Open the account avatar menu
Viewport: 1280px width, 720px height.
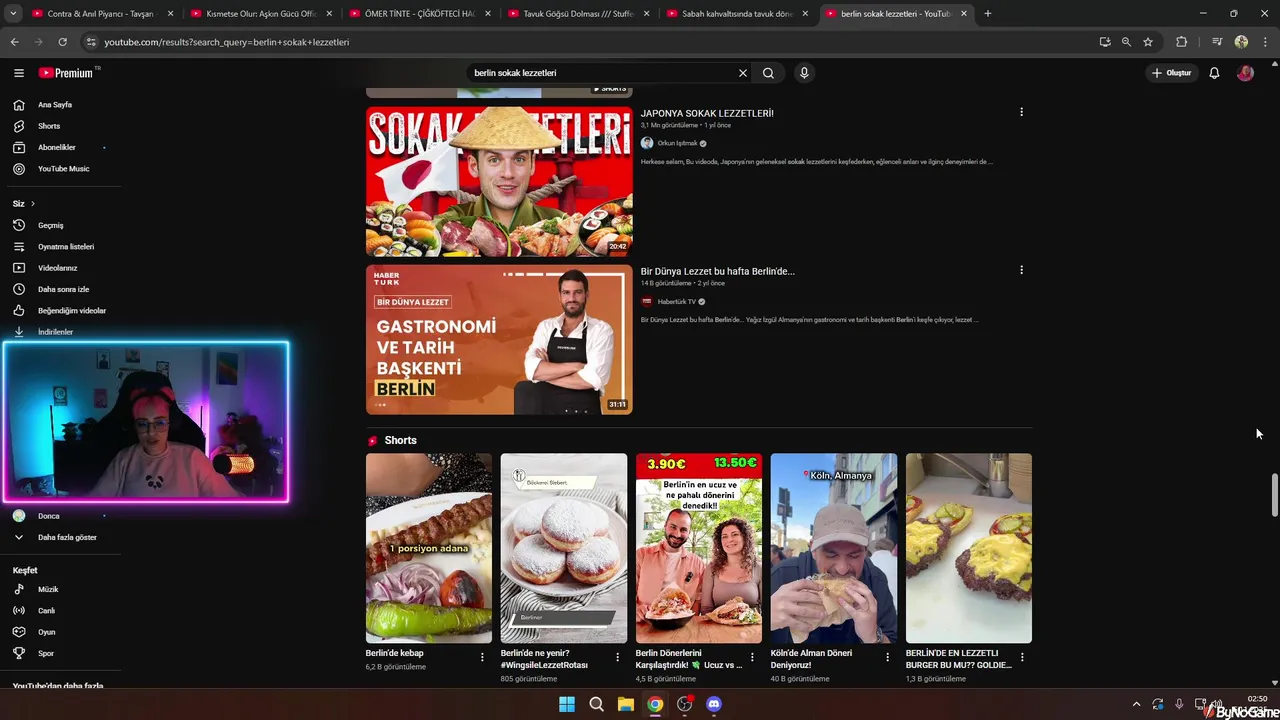click(1245, 73)
